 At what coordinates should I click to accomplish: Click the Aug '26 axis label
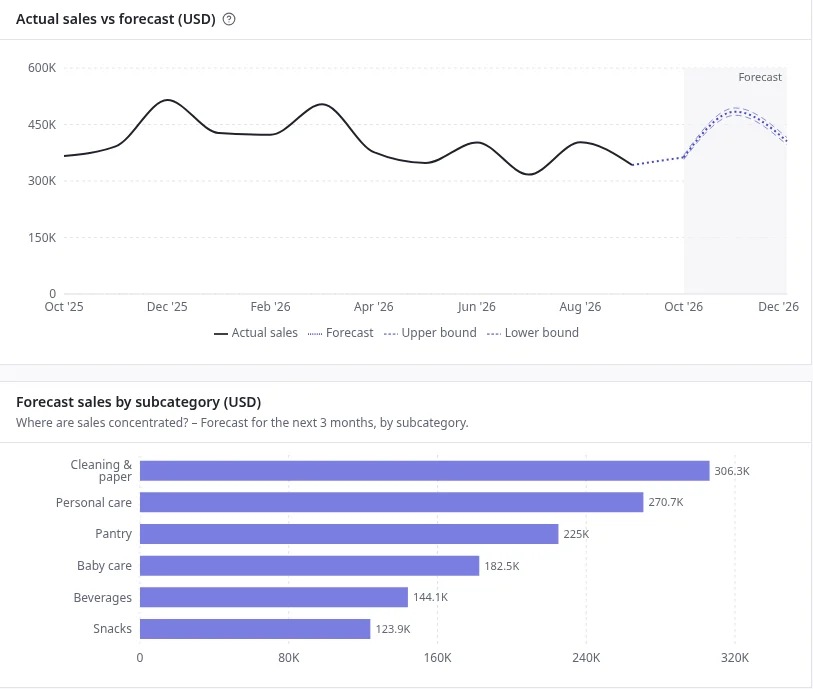[x=580, y=307]
